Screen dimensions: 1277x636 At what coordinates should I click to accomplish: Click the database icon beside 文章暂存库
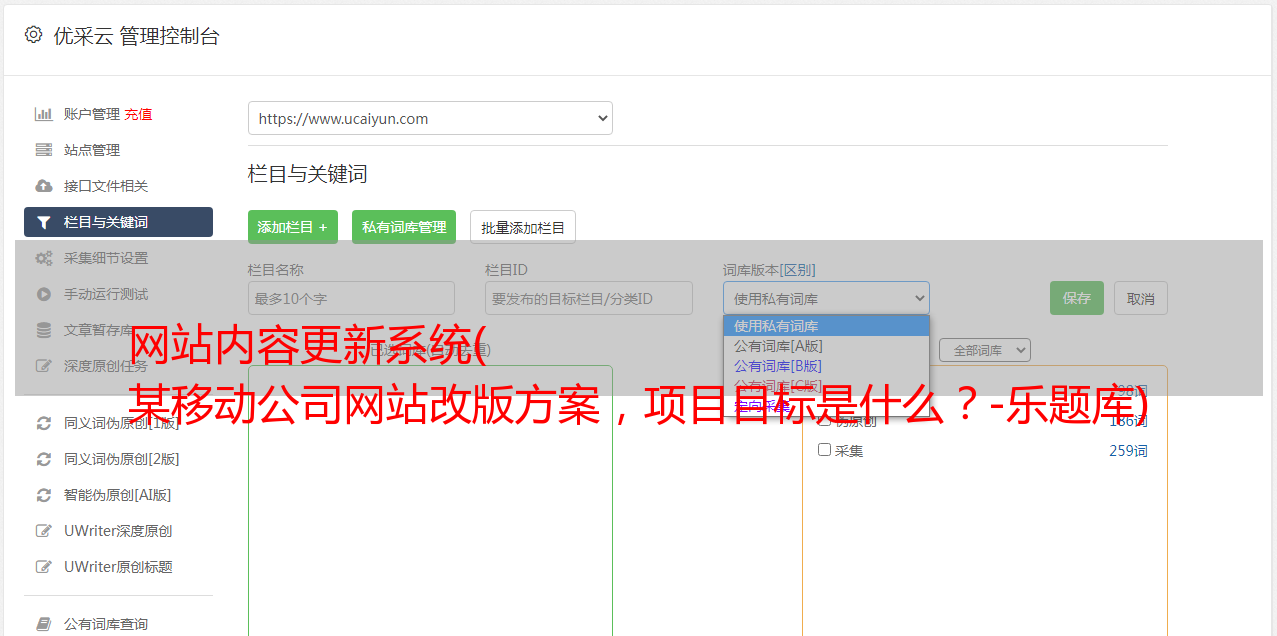coord(43,330)
